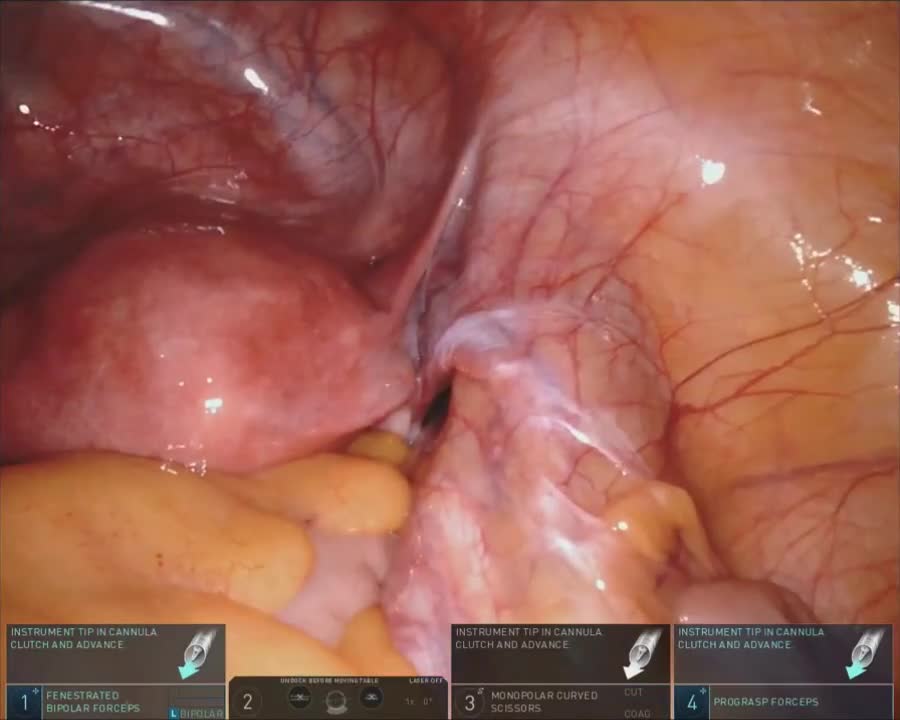Viewport: 900px width, 720px height.
Task: Select the arm 2 camera number badge
Action: [x=248, y=702]
